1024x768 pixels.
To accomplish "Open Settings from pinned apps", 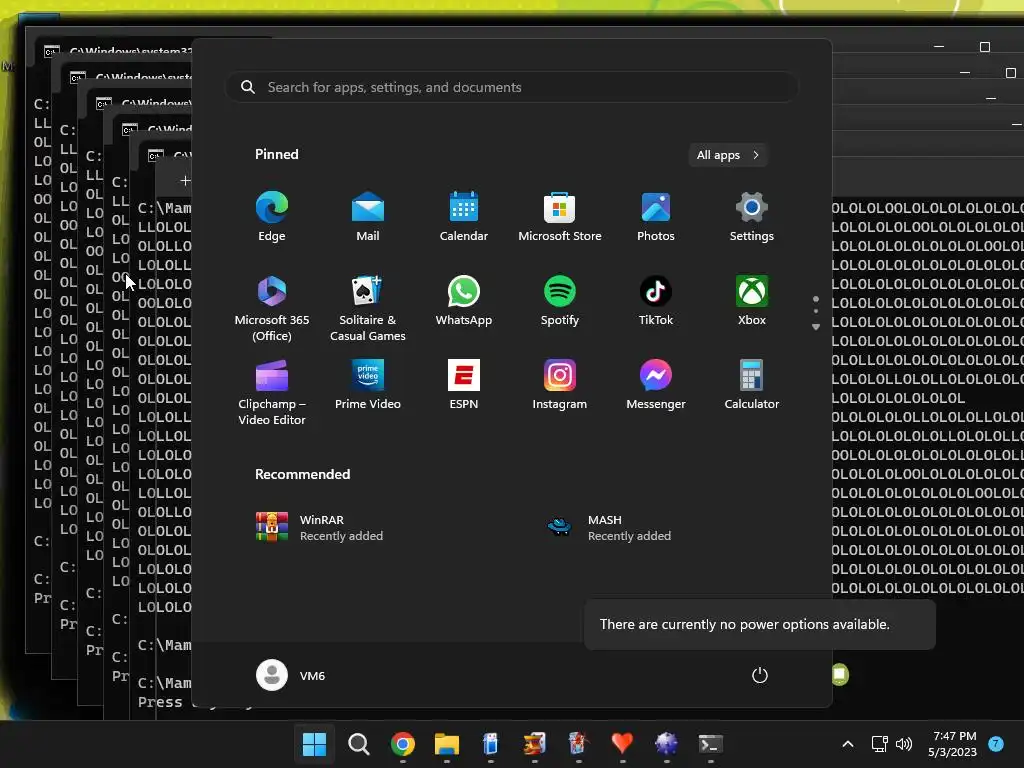I will point(752,217).
